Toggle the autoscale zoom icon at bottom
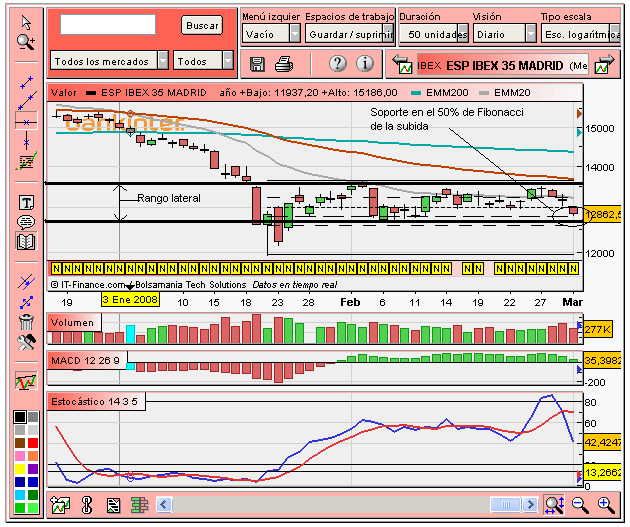The width and height of the screenshot is (630, 527). [x=554, y=505]
